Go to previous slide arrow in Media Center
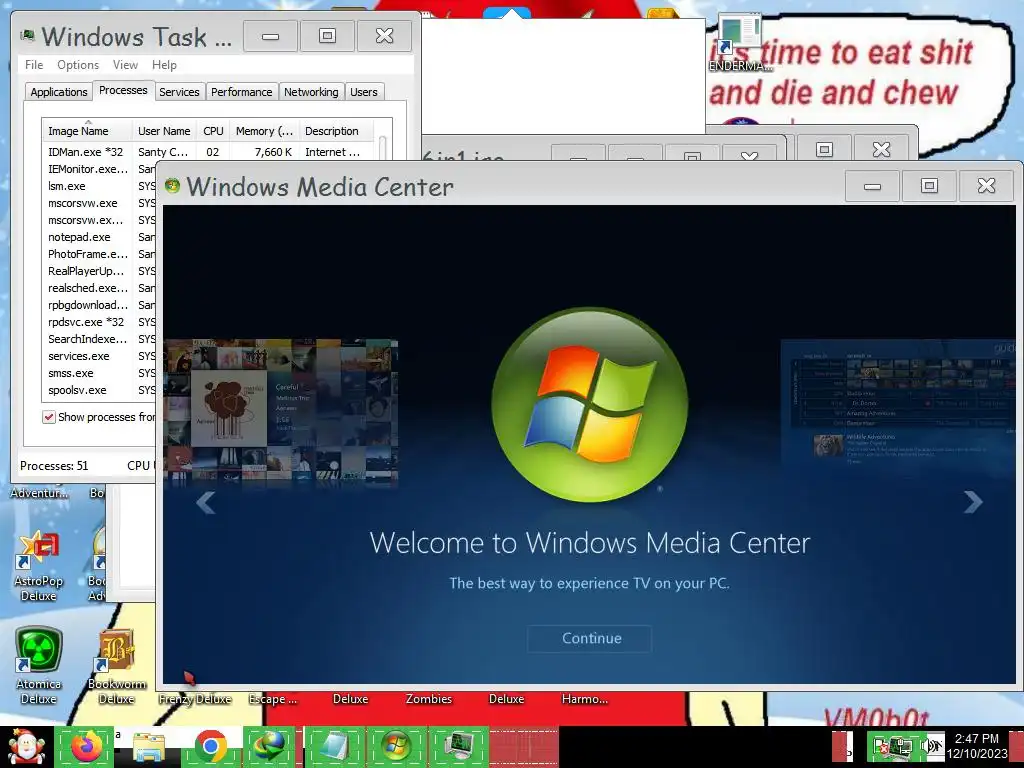Image resolution: width=1024 pixels, height=768 pixels. [x=206, y=502]
